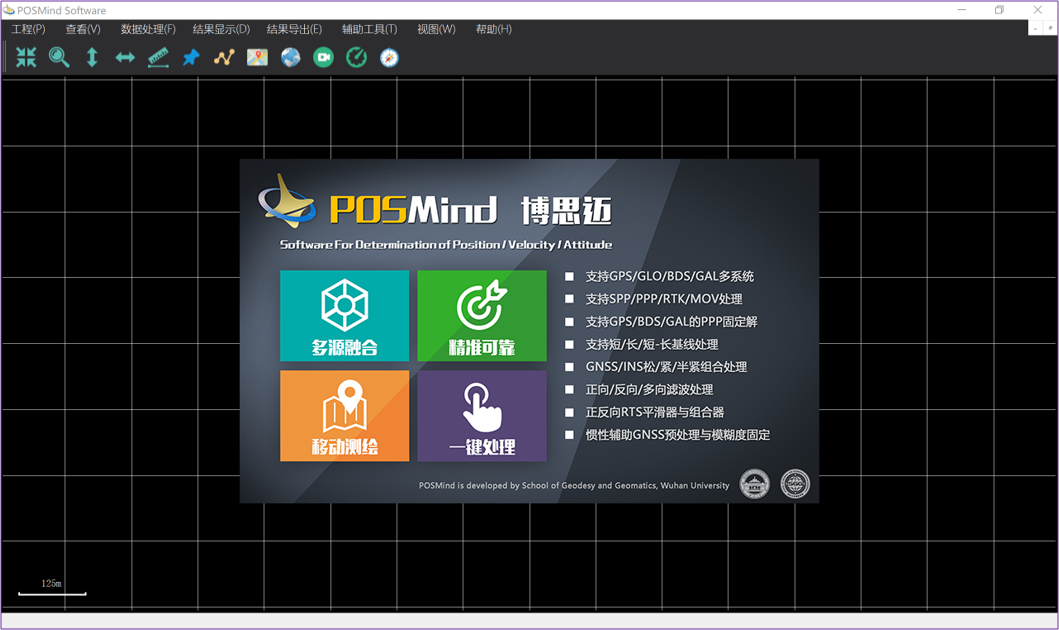Viewport: 1059px width, 630px height.
Task: Close the POSMind Software window
Action: pos(1037,10)
